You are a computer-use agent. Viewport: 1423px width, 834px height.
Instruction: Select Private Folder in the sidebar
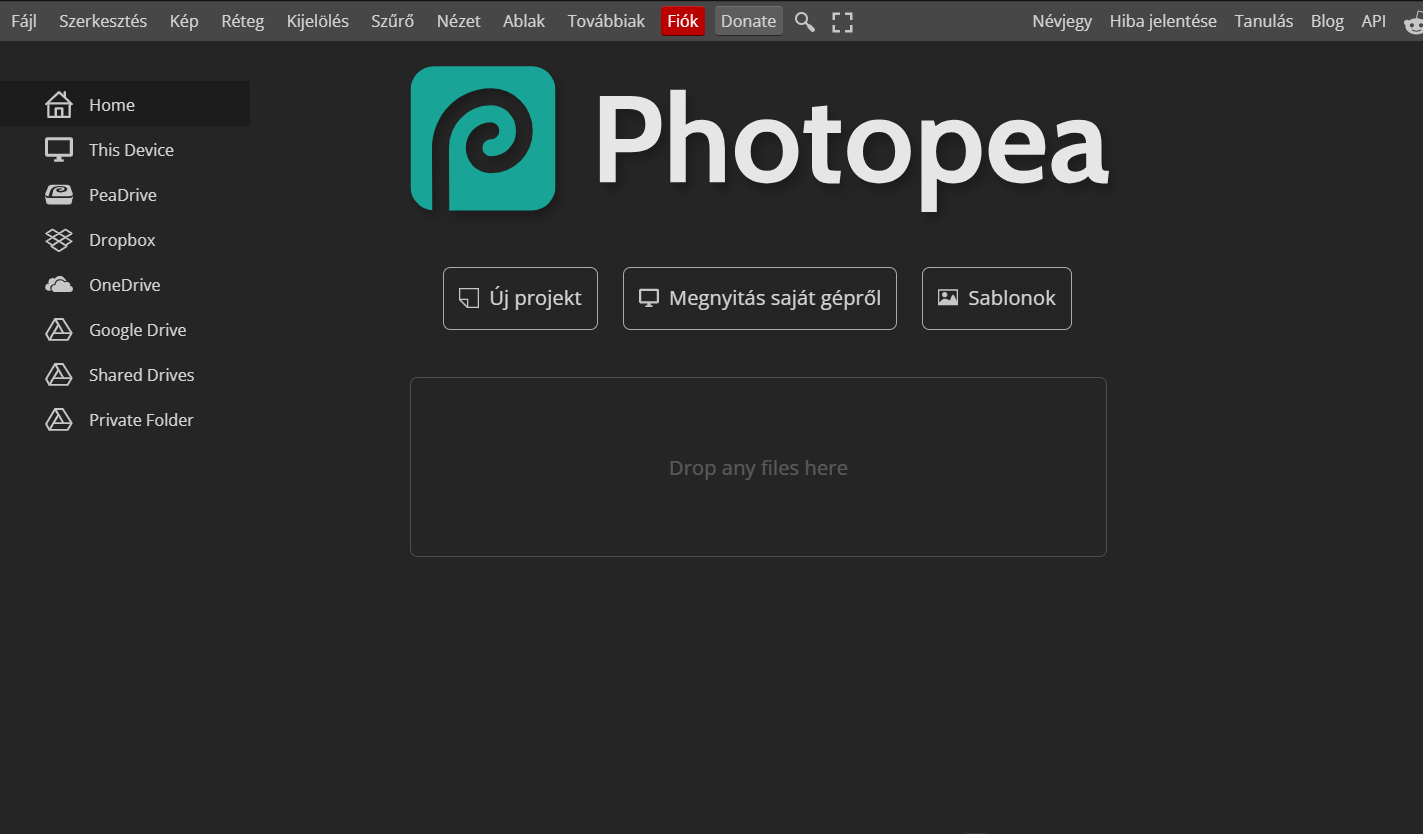(x=141, y=420)
